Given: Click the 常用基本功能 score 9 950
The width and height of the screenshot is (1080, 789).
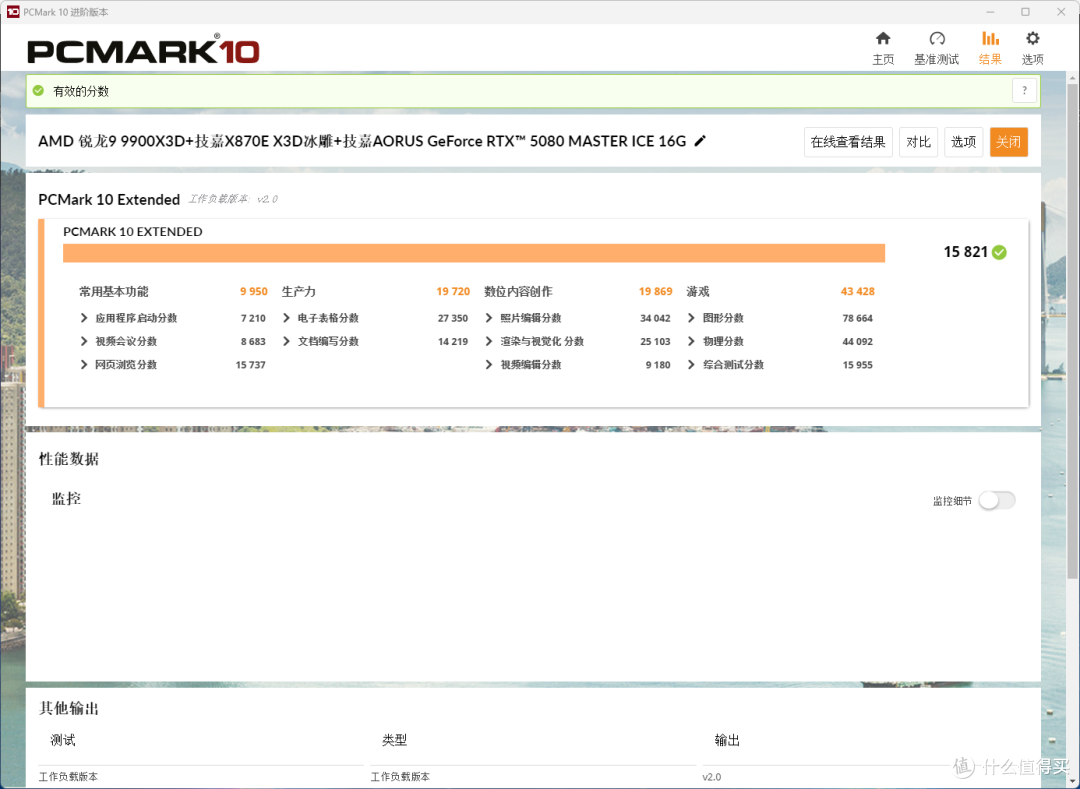Looking at the screenshot, I should (253, 292).
